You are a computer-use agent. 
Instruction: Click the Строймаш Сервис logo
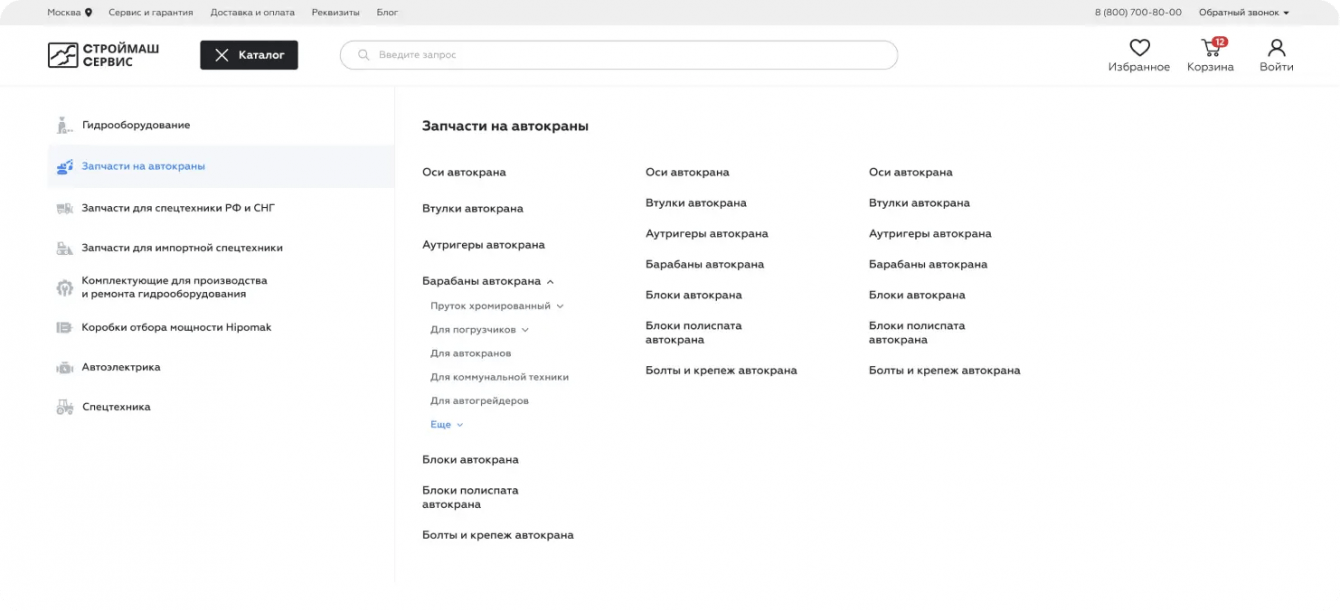103,55
